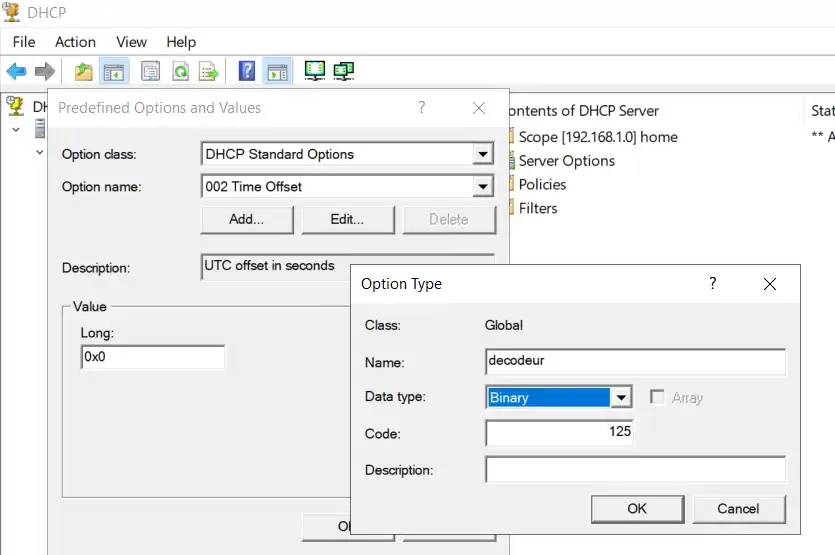The image size is (835, 555).
Task: Toggle the Show/Hide Console Tree icon
Action: 114,71
